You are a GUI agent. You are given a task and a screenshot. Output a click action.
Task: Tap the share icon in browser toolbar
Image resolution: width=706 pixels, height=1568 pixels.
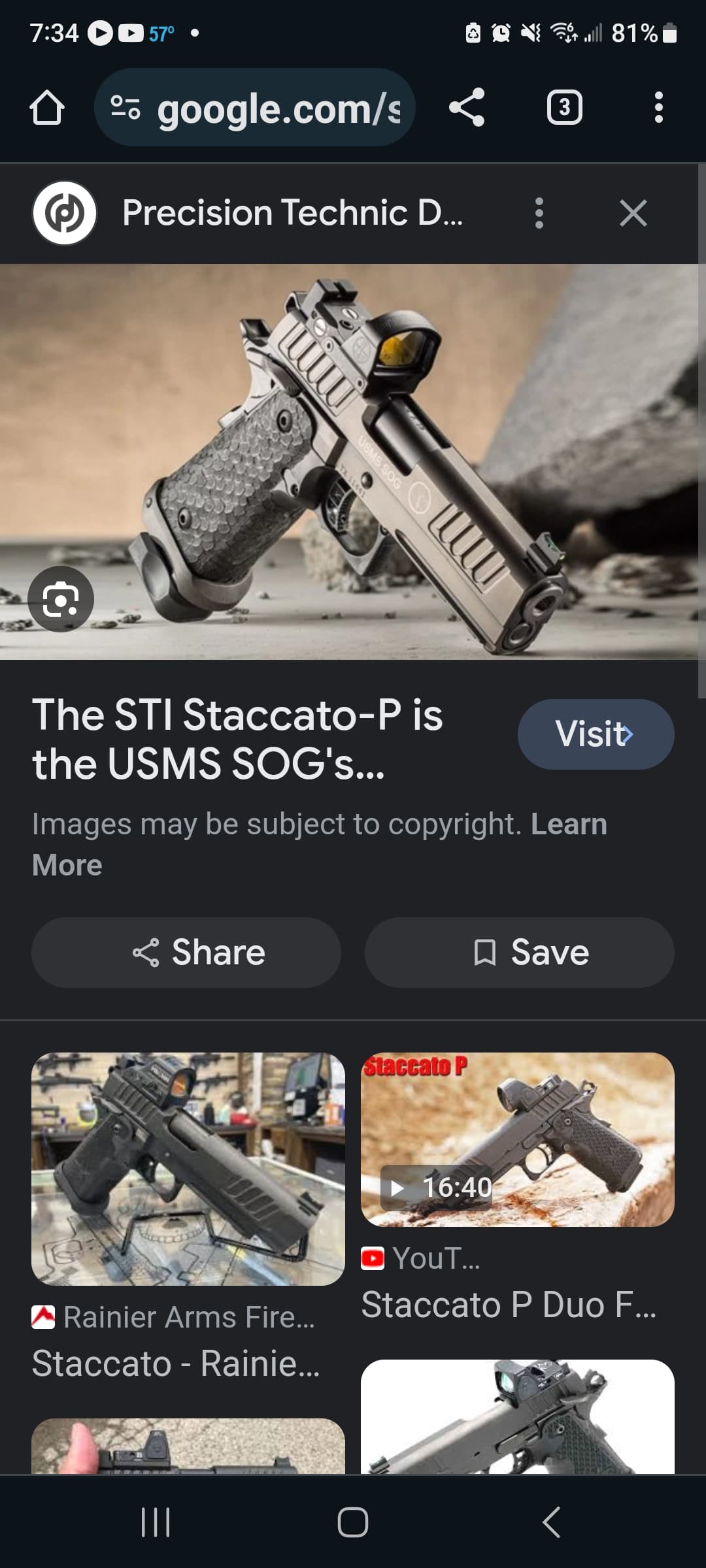(467, 107)
